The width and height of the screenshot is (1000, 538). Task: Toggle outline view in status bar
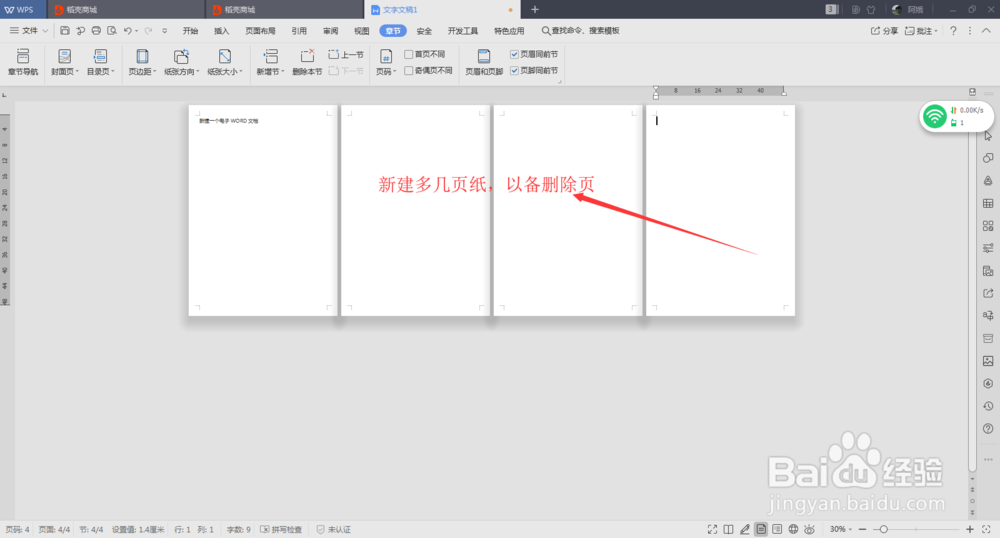coord(777,529)
